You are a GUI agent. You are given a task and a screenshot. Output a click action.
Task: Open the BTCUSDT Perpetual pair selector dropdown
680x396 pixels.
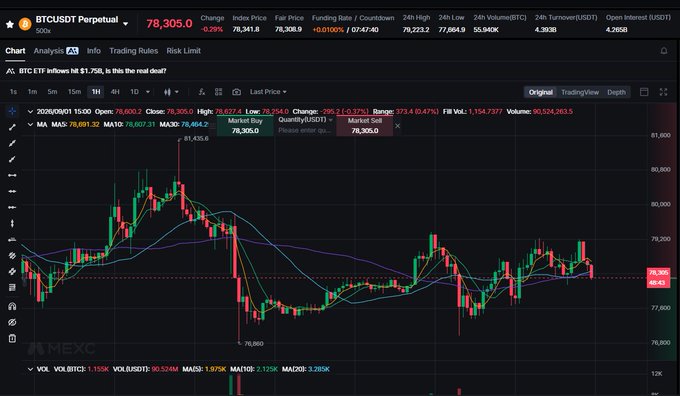125,24
